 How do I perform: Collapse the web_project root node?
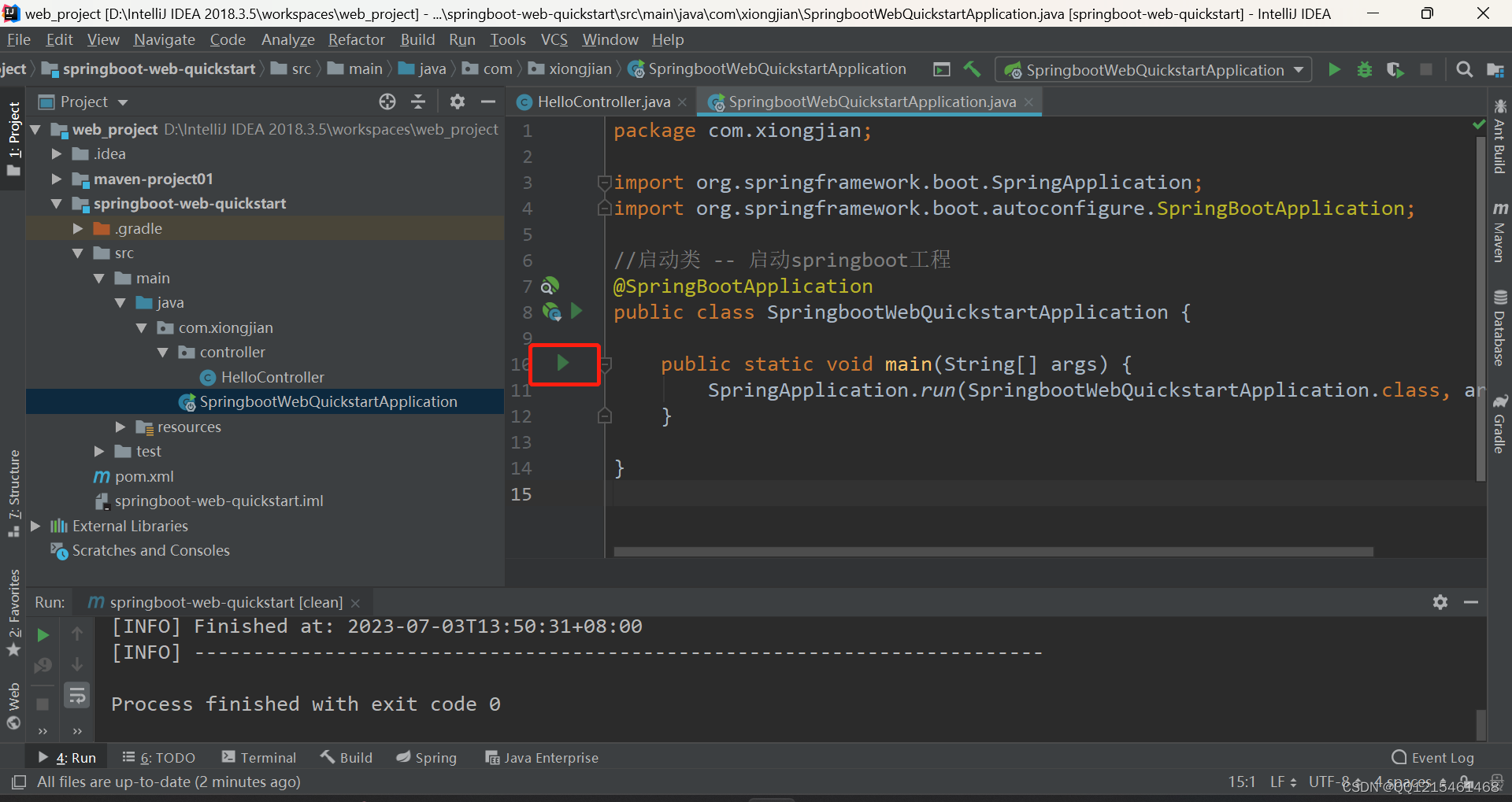tap(35, 129)
